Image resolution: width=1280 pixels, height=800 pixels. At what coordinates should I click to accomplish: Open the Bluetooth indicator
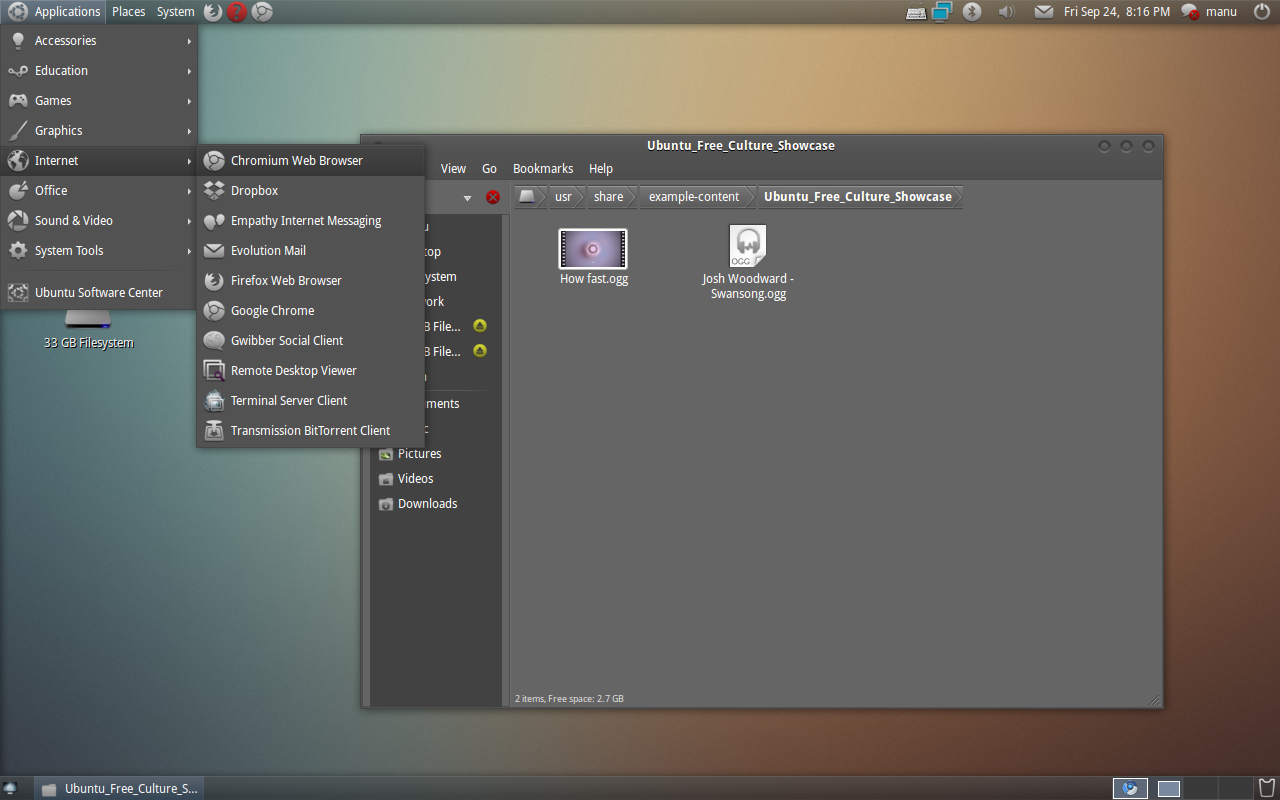[x=971, y=12]
